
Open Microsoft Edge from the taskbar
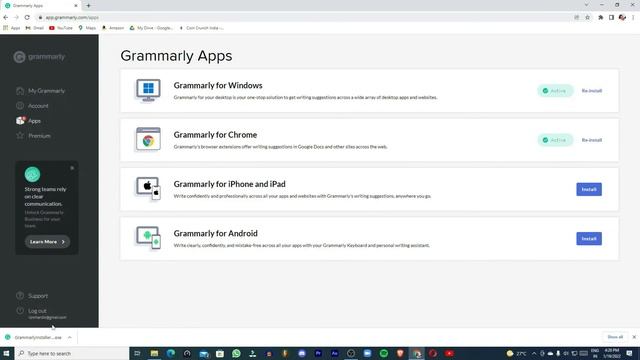point(171,353)
